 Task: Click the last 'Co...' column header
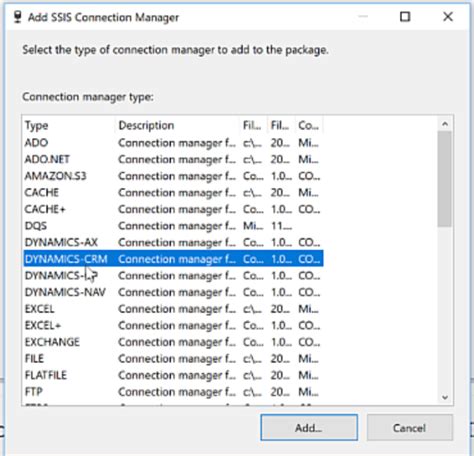tap(309, 125)
